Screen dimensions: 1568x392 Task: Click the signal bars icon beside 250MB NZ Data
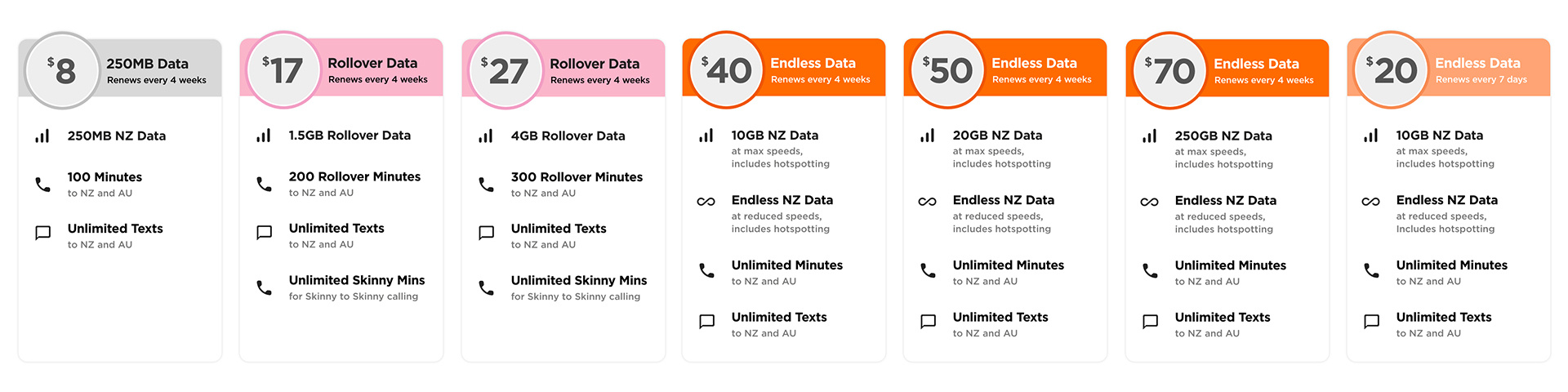pyautogui.click(x=42, y=136)
